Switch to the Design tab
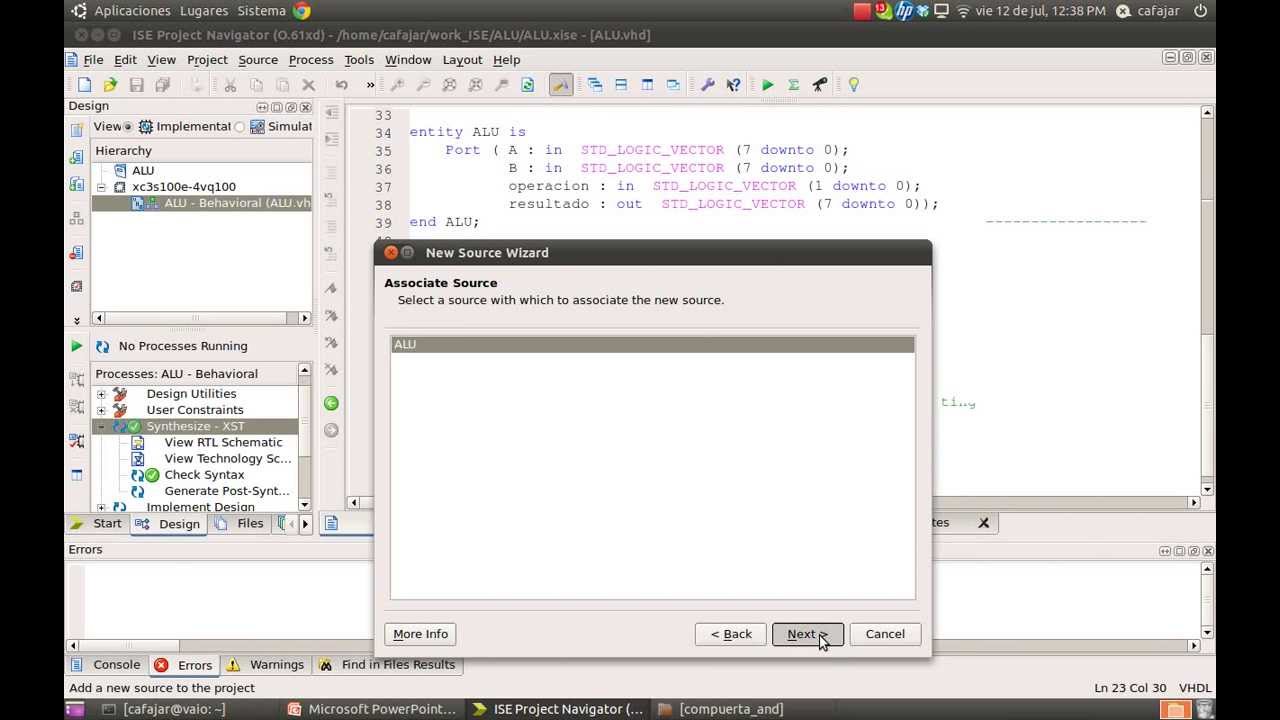 [169, 524]
